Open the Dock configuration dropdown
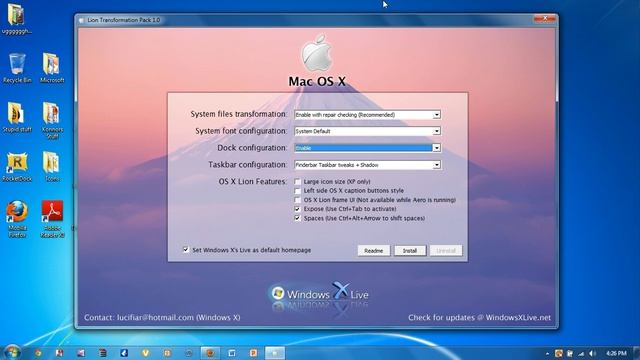Viewport: 640px width, 360px height. pyautogui.click(x=367, y=148)
